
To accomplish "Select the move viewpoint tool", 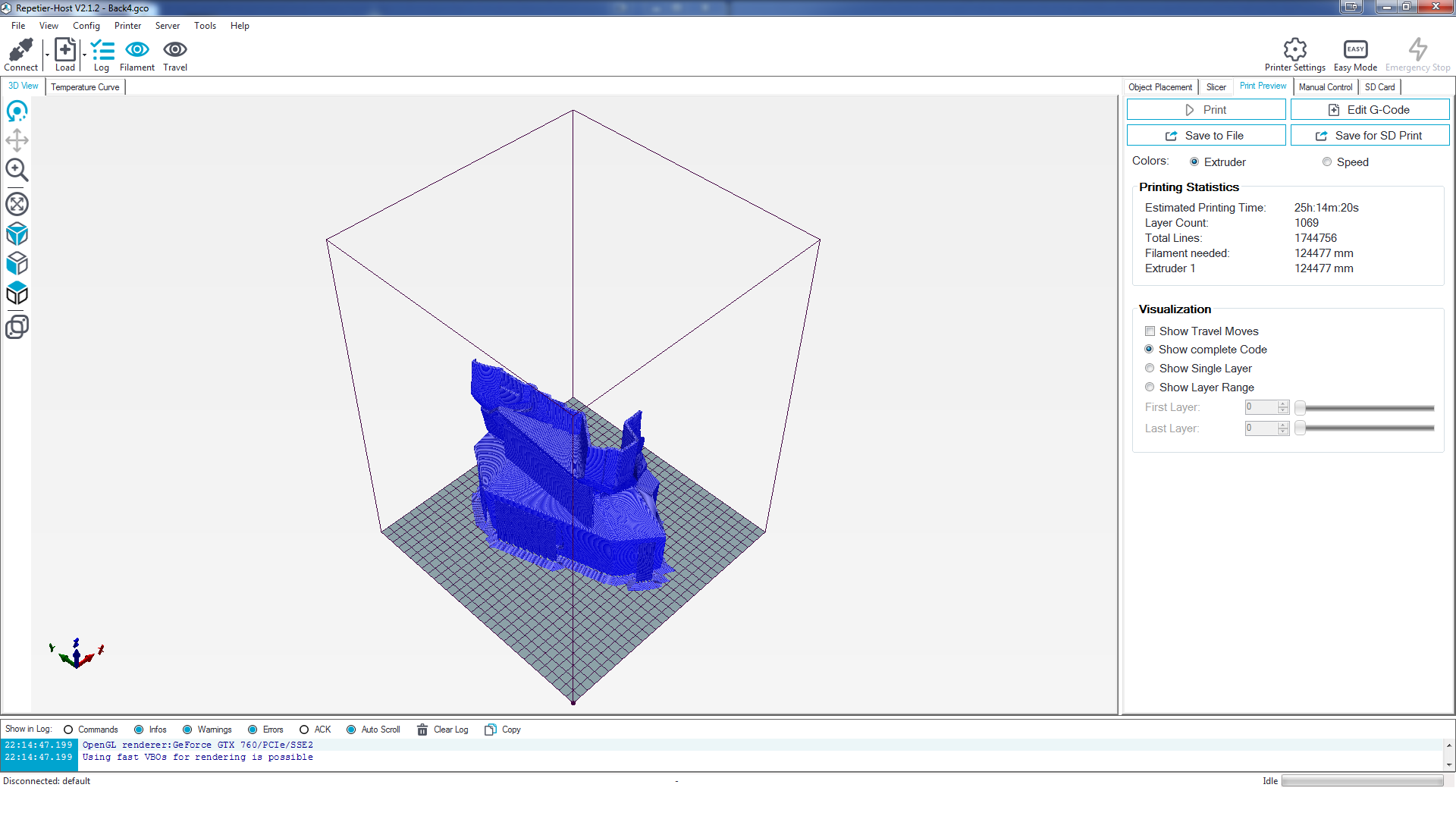I will point(17,140).
